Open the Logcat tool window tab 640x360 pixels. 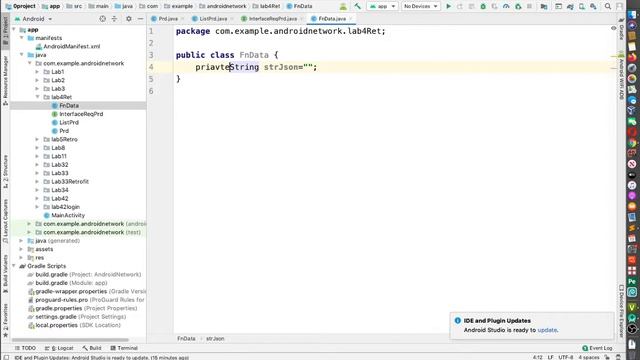coord(60,348)
